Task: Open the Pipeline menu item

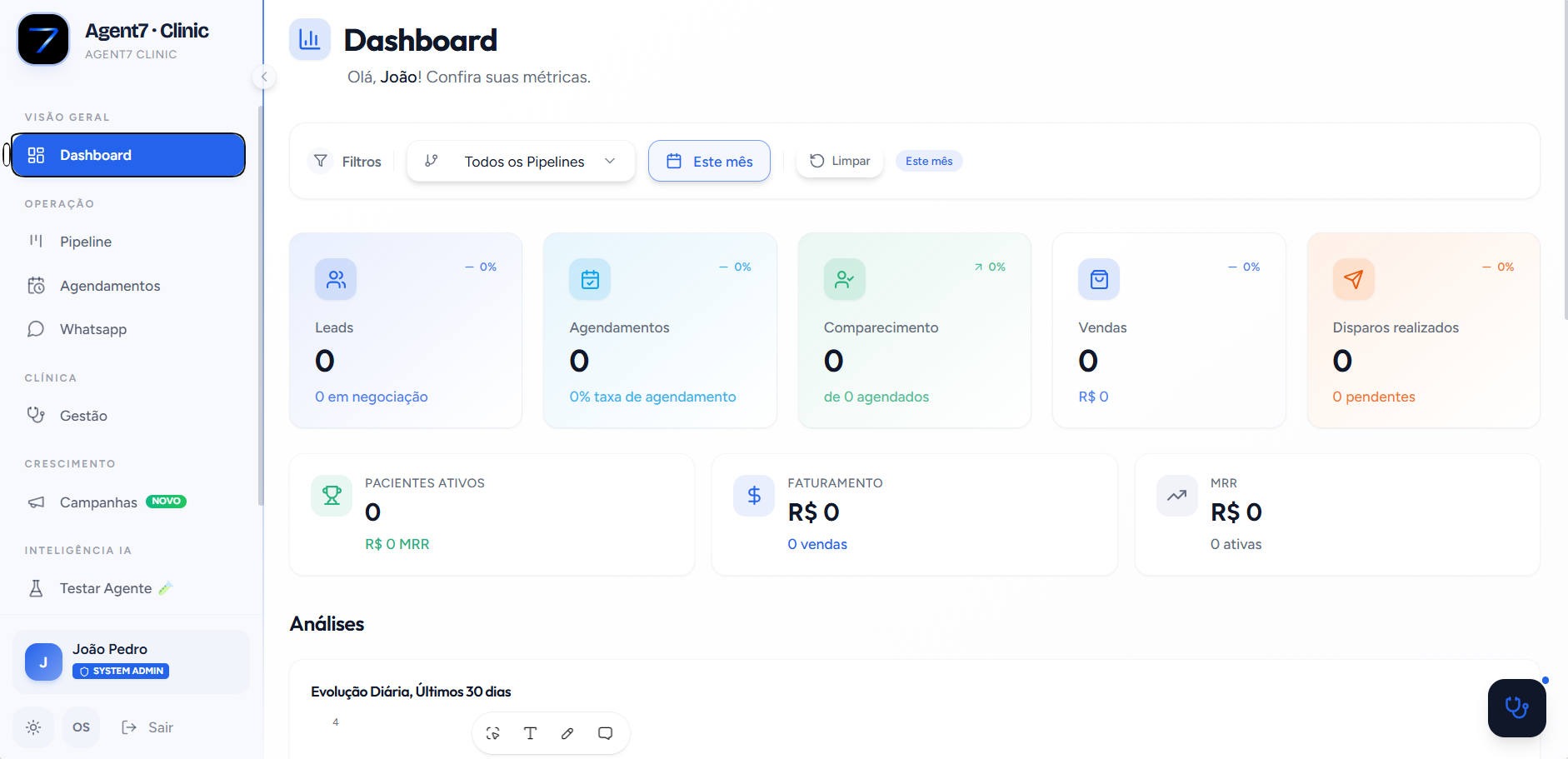Action: (128, 242)
